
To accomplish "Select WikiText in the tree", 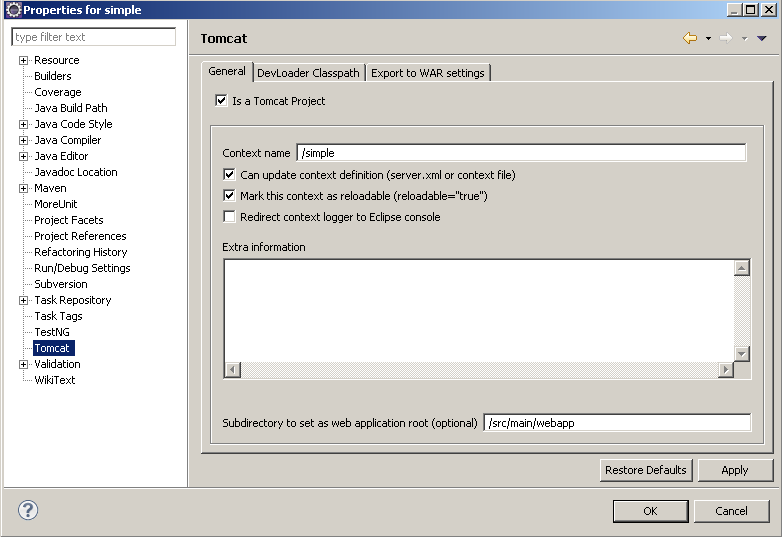I will click(55, 380).
